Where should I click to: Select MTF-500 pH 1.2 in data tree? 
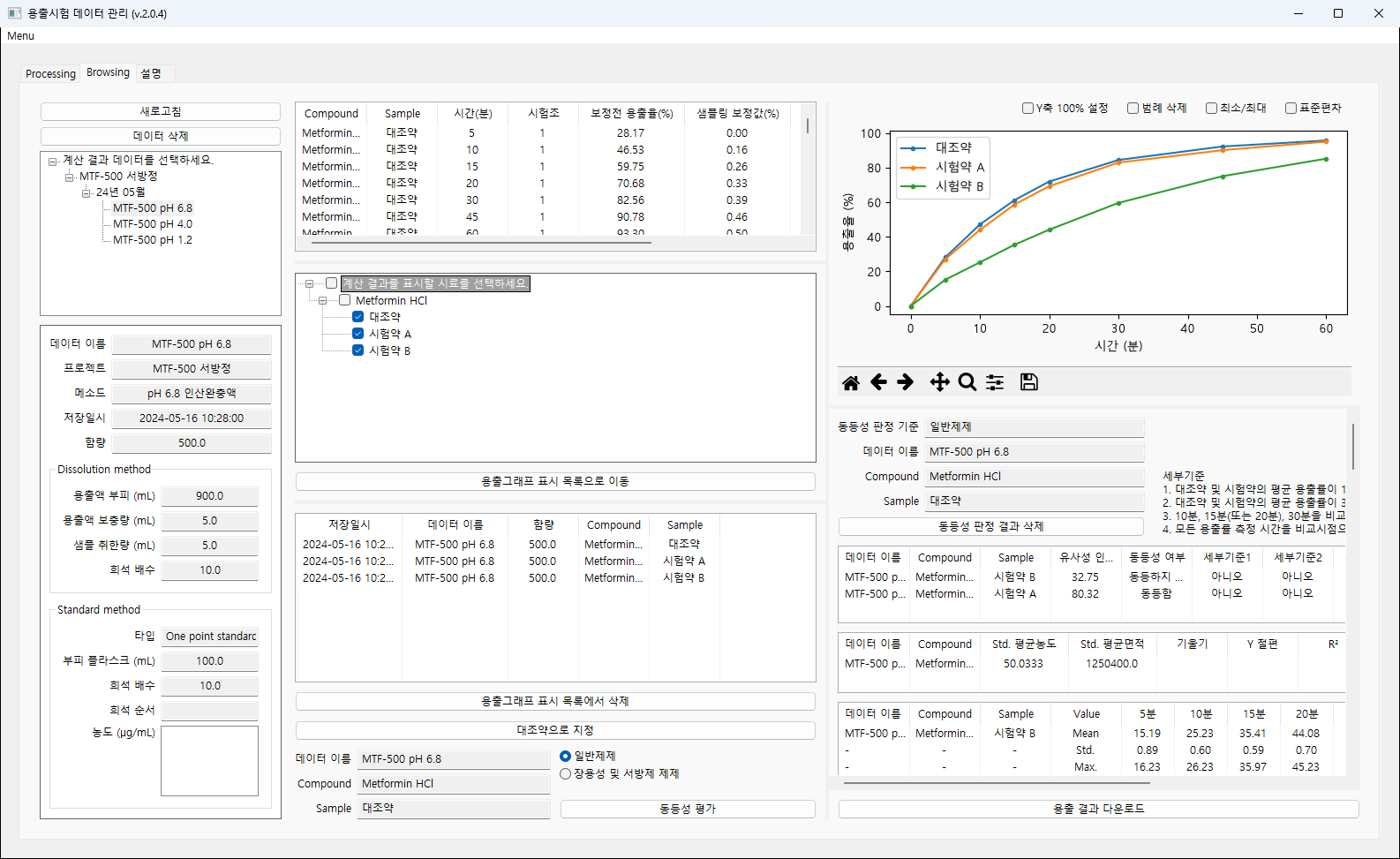(153, 240)
